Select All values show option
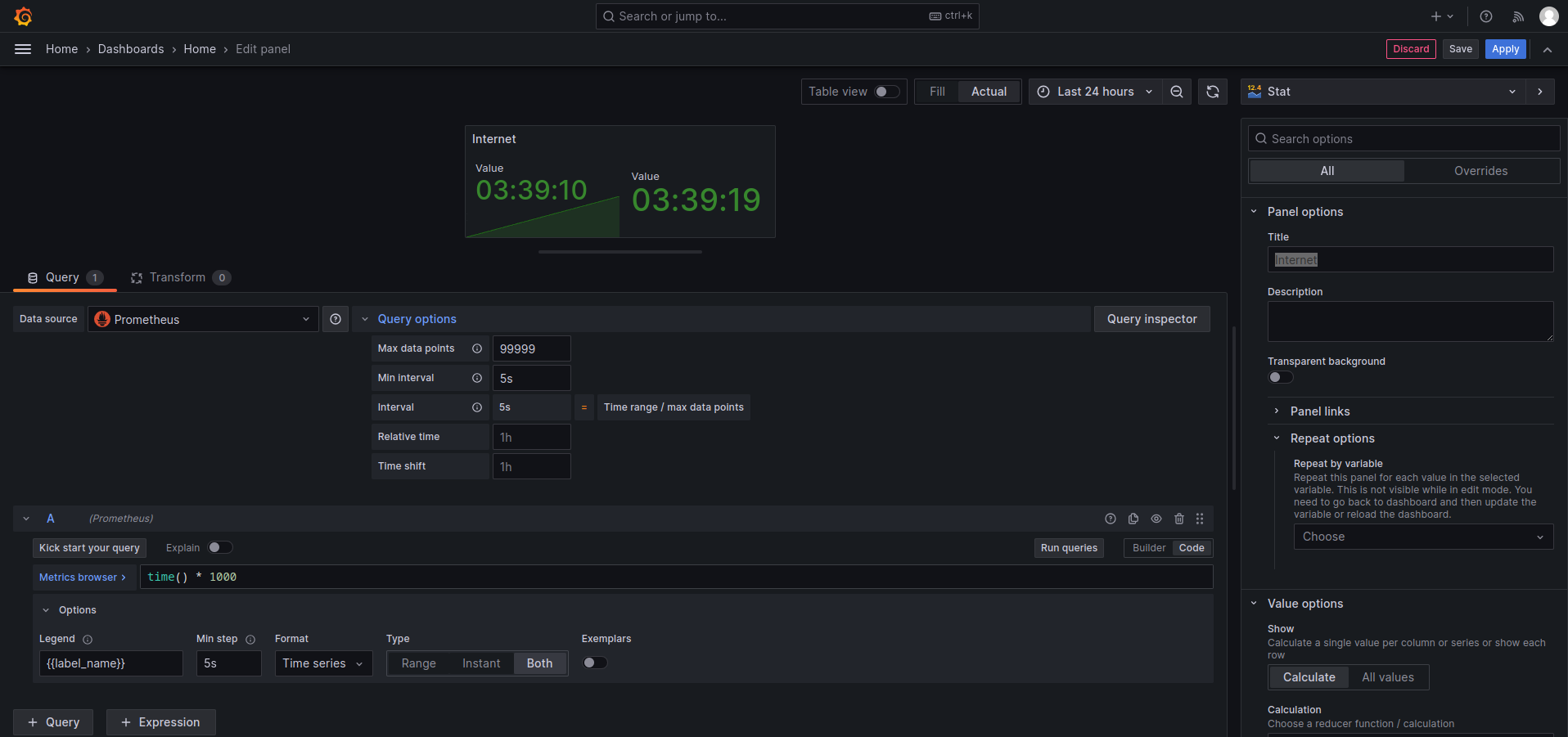 tap(1388, 677)
